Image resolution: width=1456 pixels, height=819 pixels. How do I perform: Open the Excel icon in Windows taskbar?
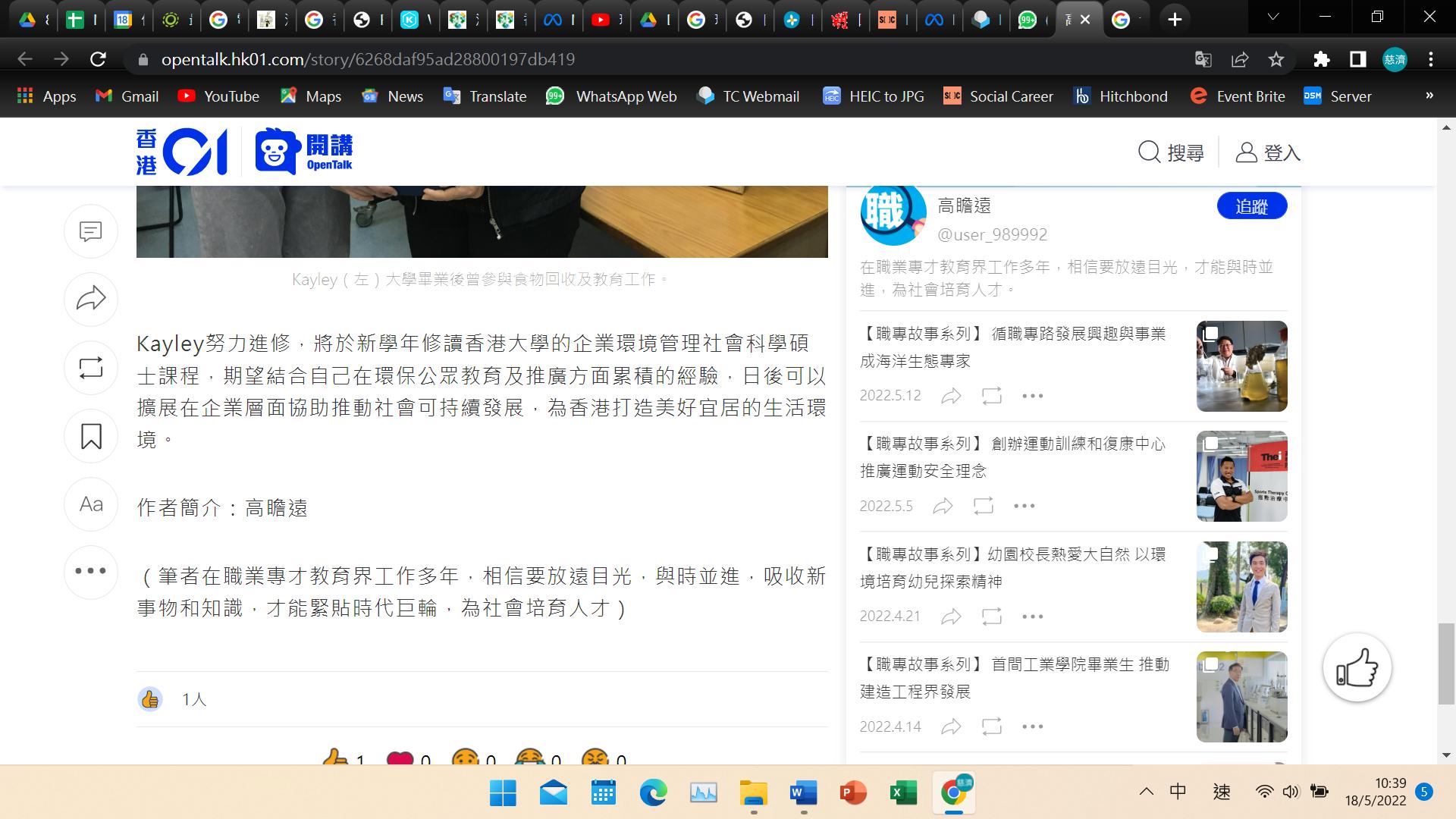click(x=902, y=793)
